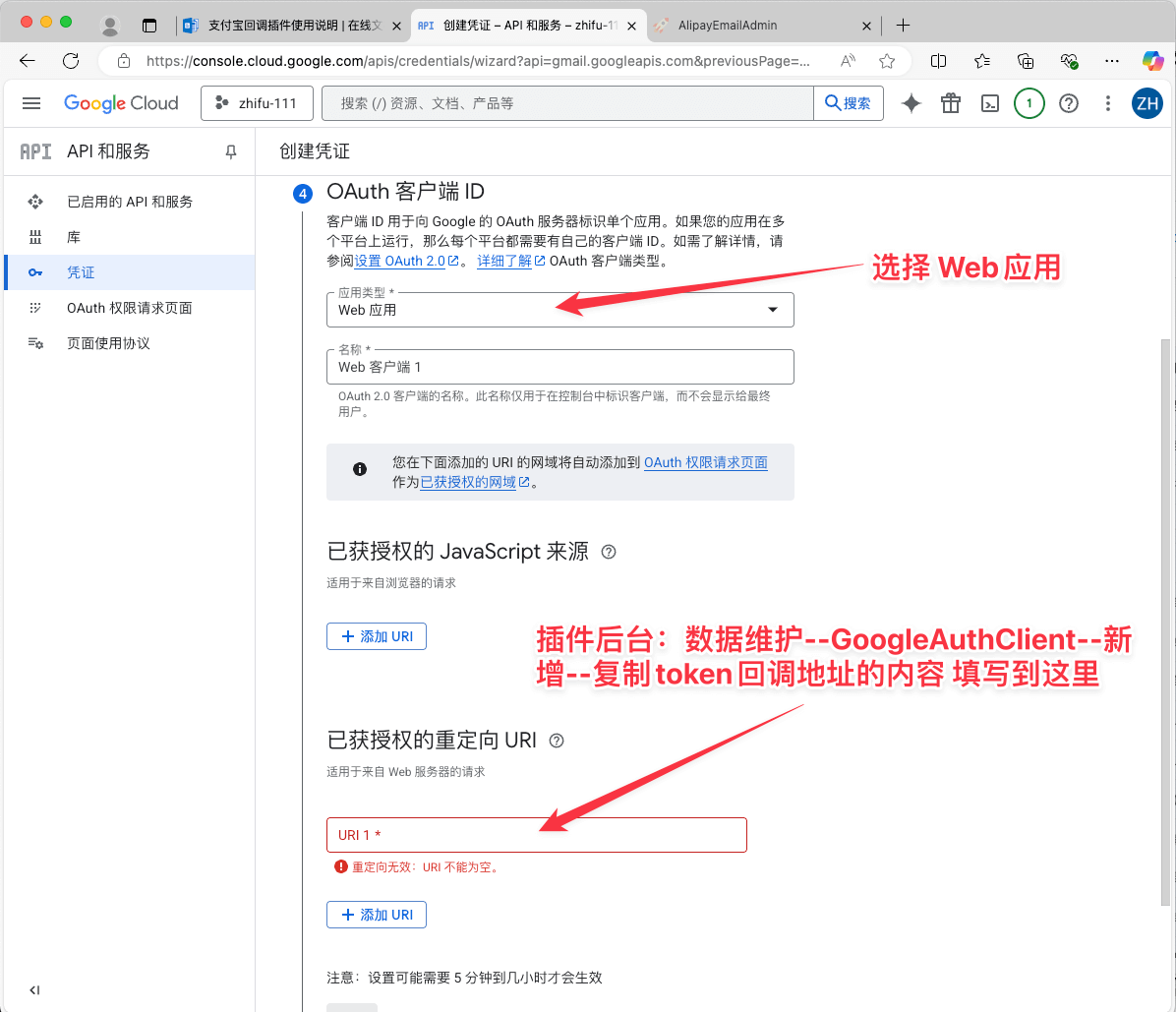Open the tab actions menu icon

[x=149, y=26]
